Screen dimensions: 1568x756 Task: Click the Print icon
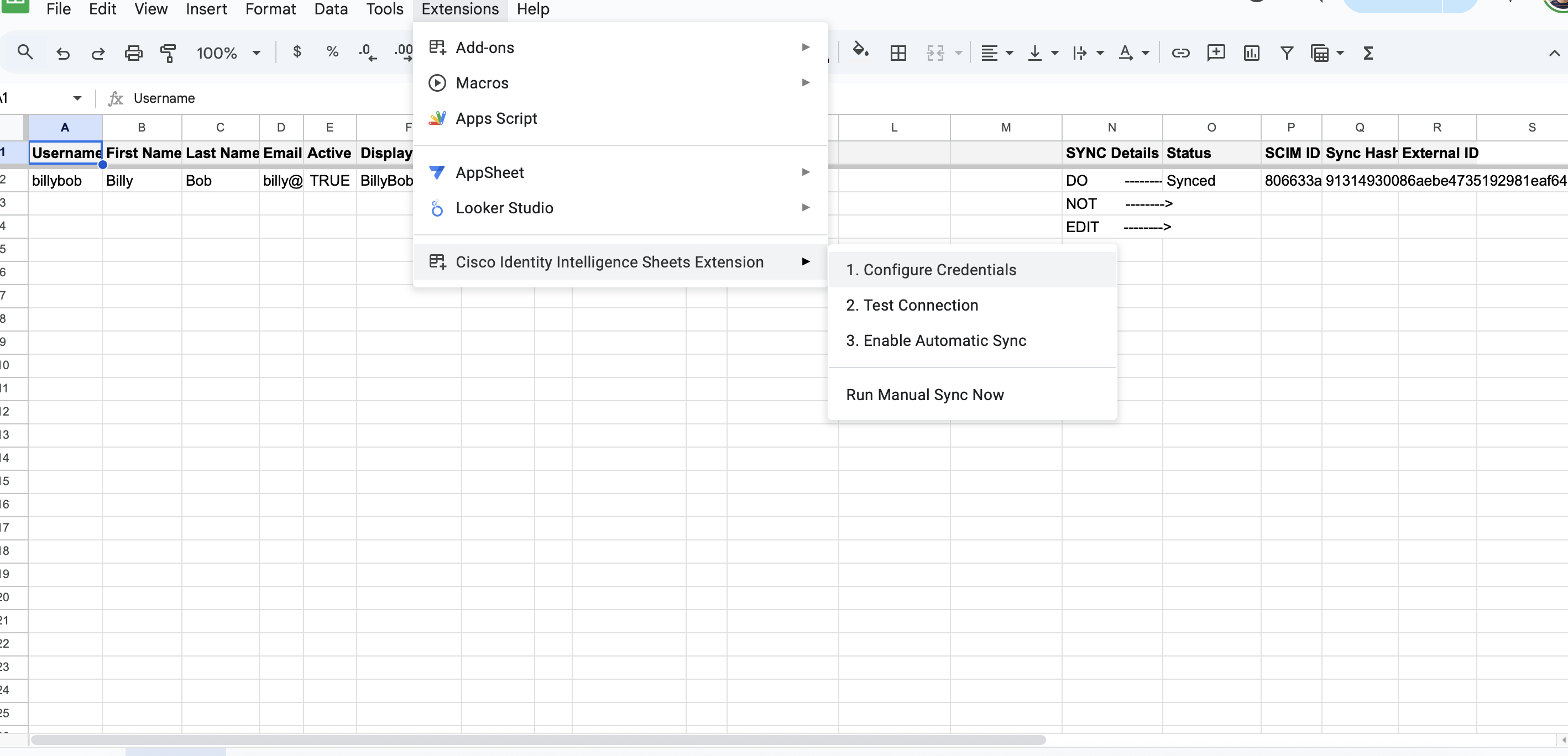(133, 54)
